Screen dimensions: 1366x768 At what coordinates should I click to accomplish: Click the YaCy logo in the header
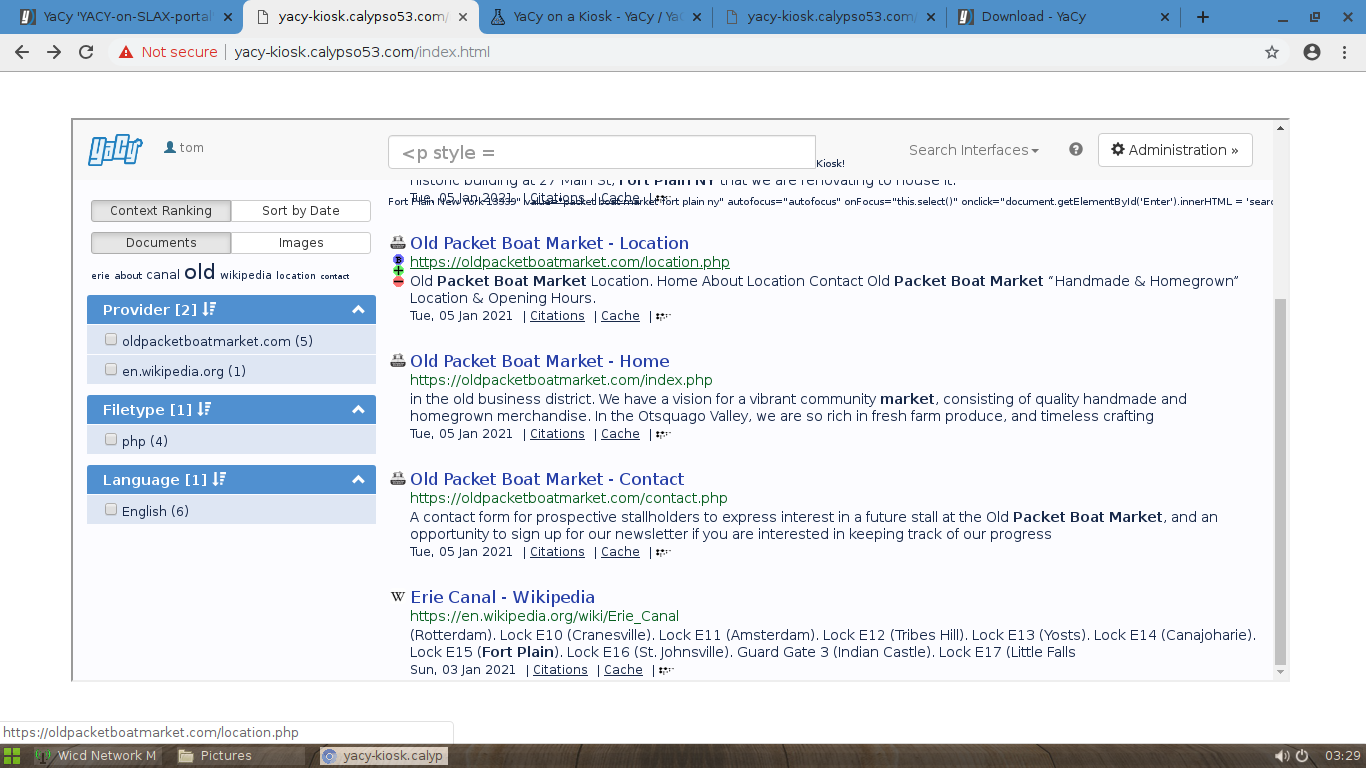coord(115,149)
